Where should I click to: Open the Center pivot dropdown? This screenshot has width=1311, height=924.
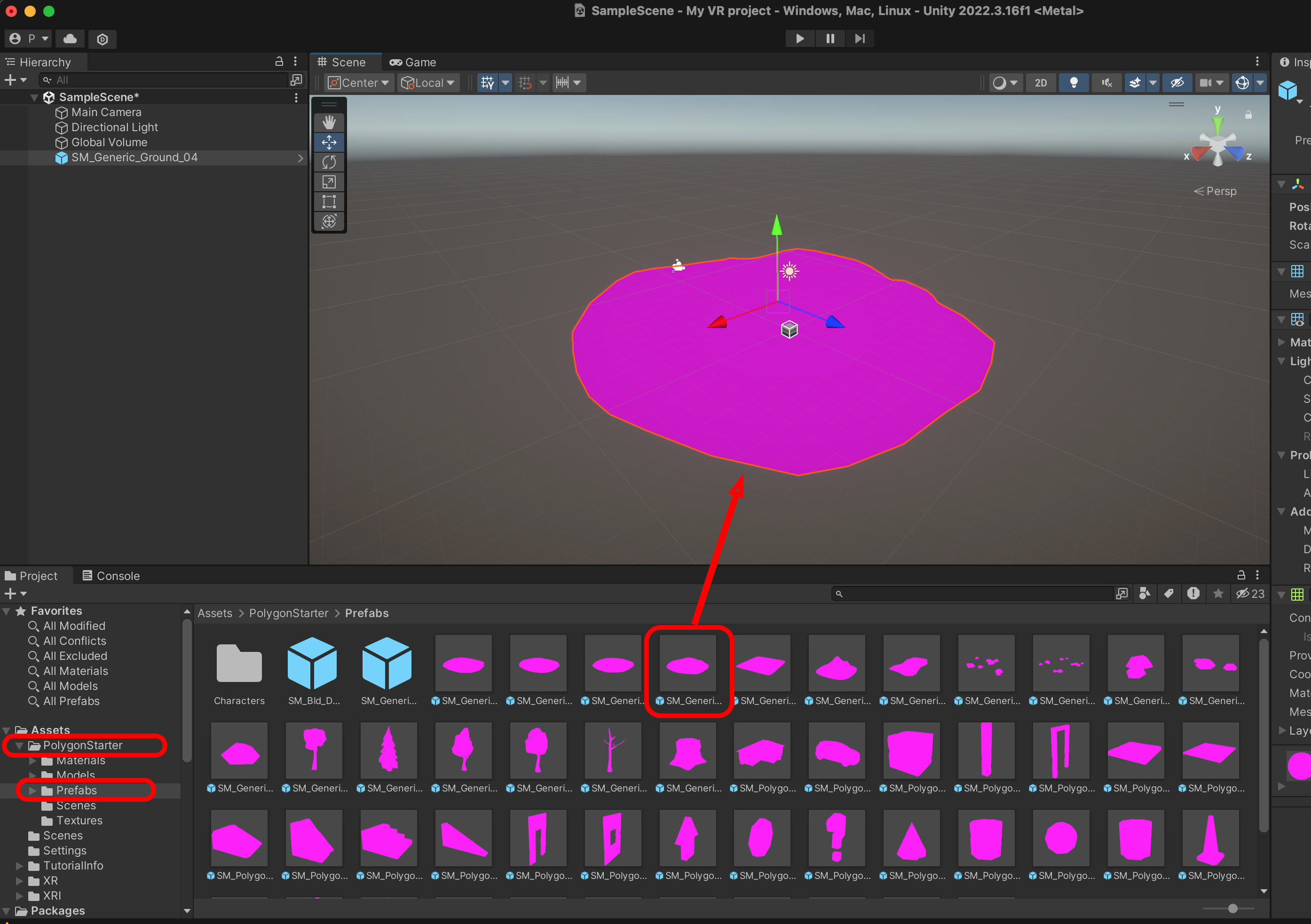(x=359, y=83)
